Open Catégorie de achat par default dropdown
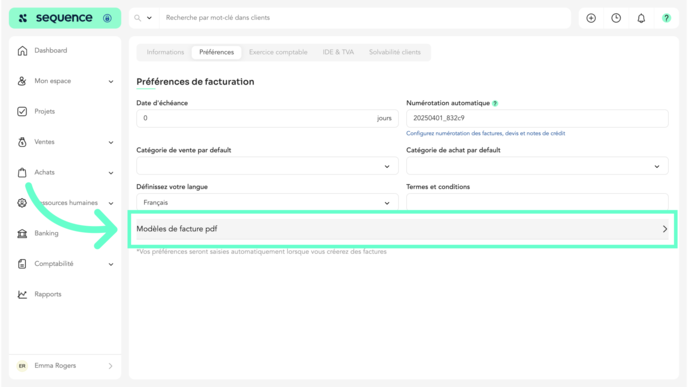Screen dimensions: 688x387 537,166
